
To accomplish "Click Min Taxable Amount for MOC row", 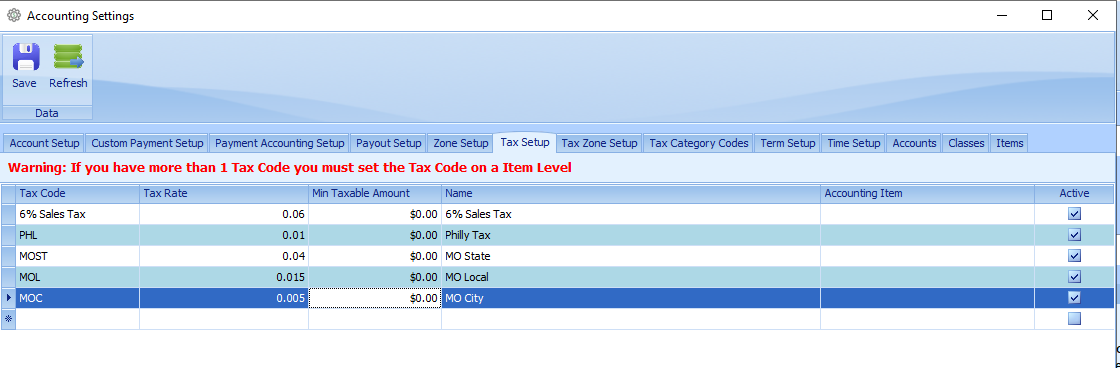I will 375,297.
